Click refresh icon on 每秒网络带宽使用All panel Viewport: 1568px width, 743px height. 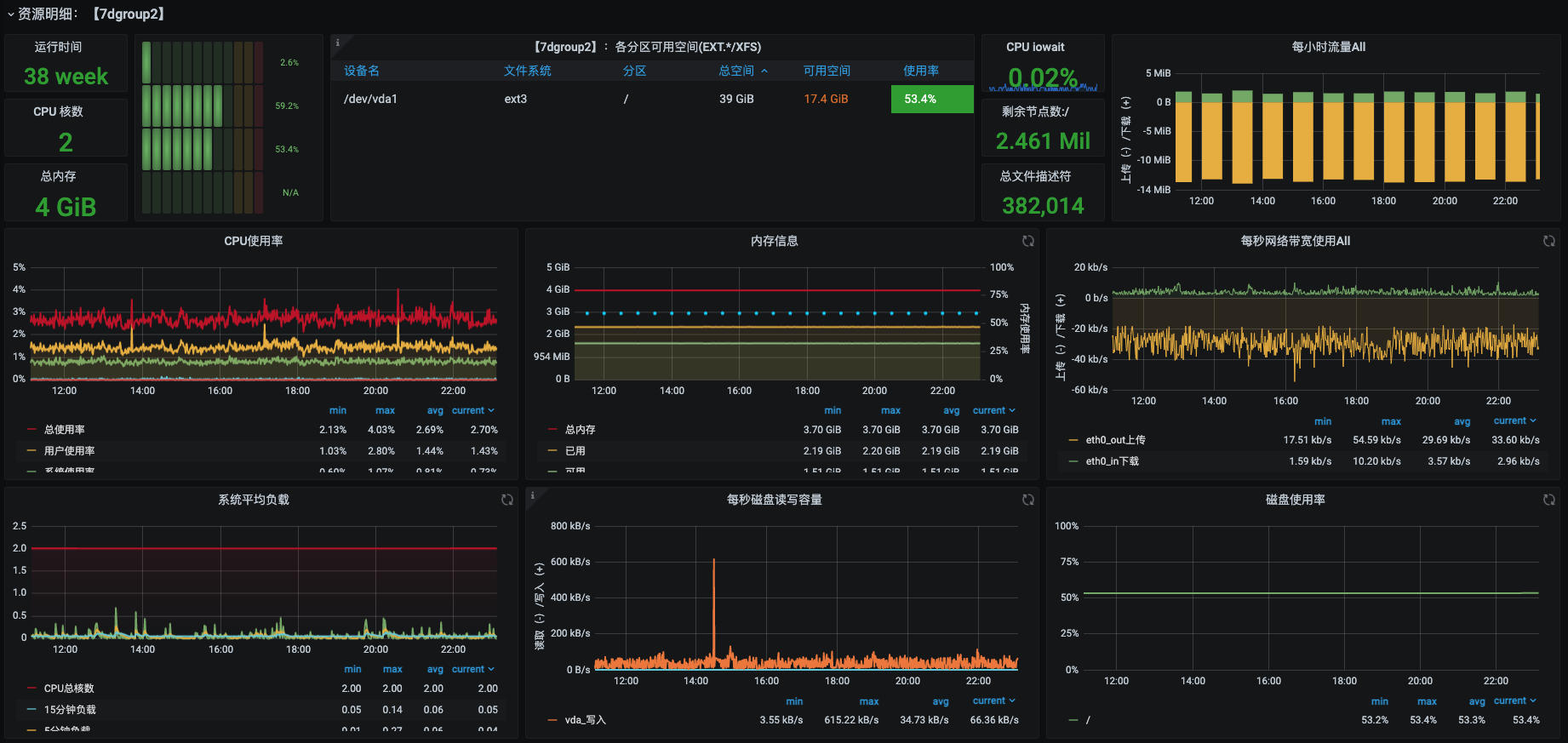coord(1549,241)
